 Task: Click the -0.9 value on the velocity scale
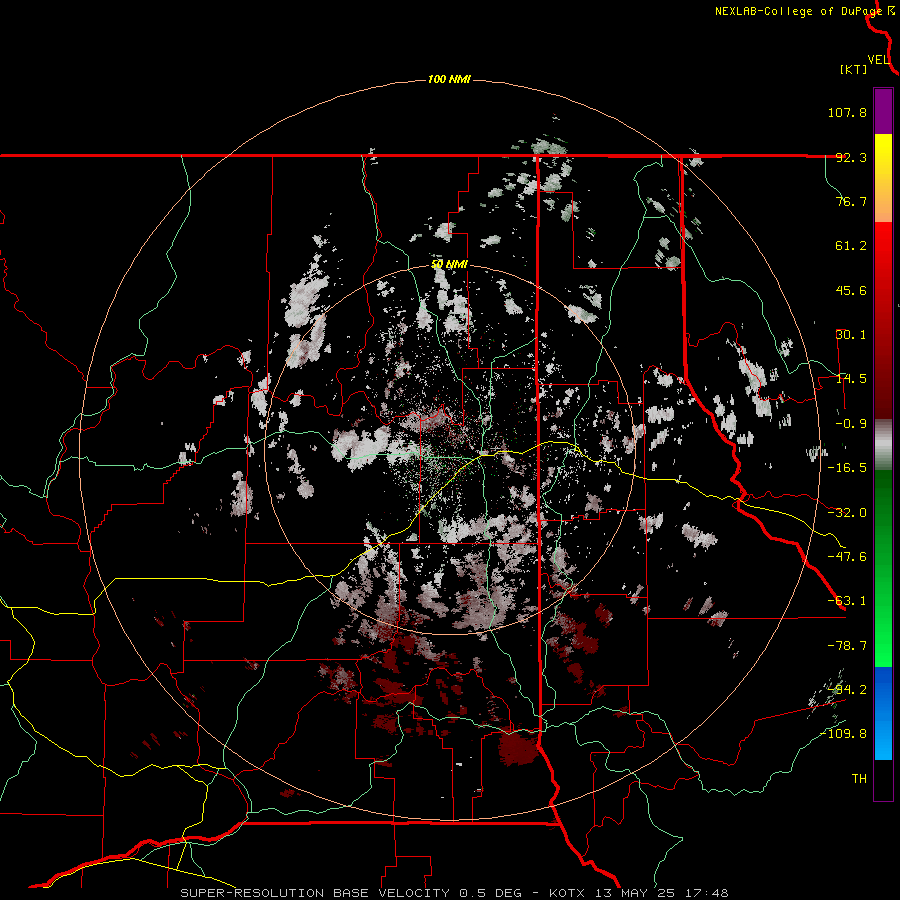[851, 424]
